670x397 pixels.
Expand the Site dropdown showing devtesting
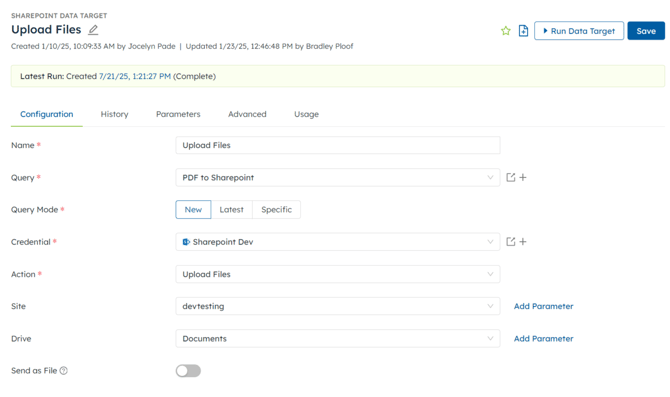(338, 306)
